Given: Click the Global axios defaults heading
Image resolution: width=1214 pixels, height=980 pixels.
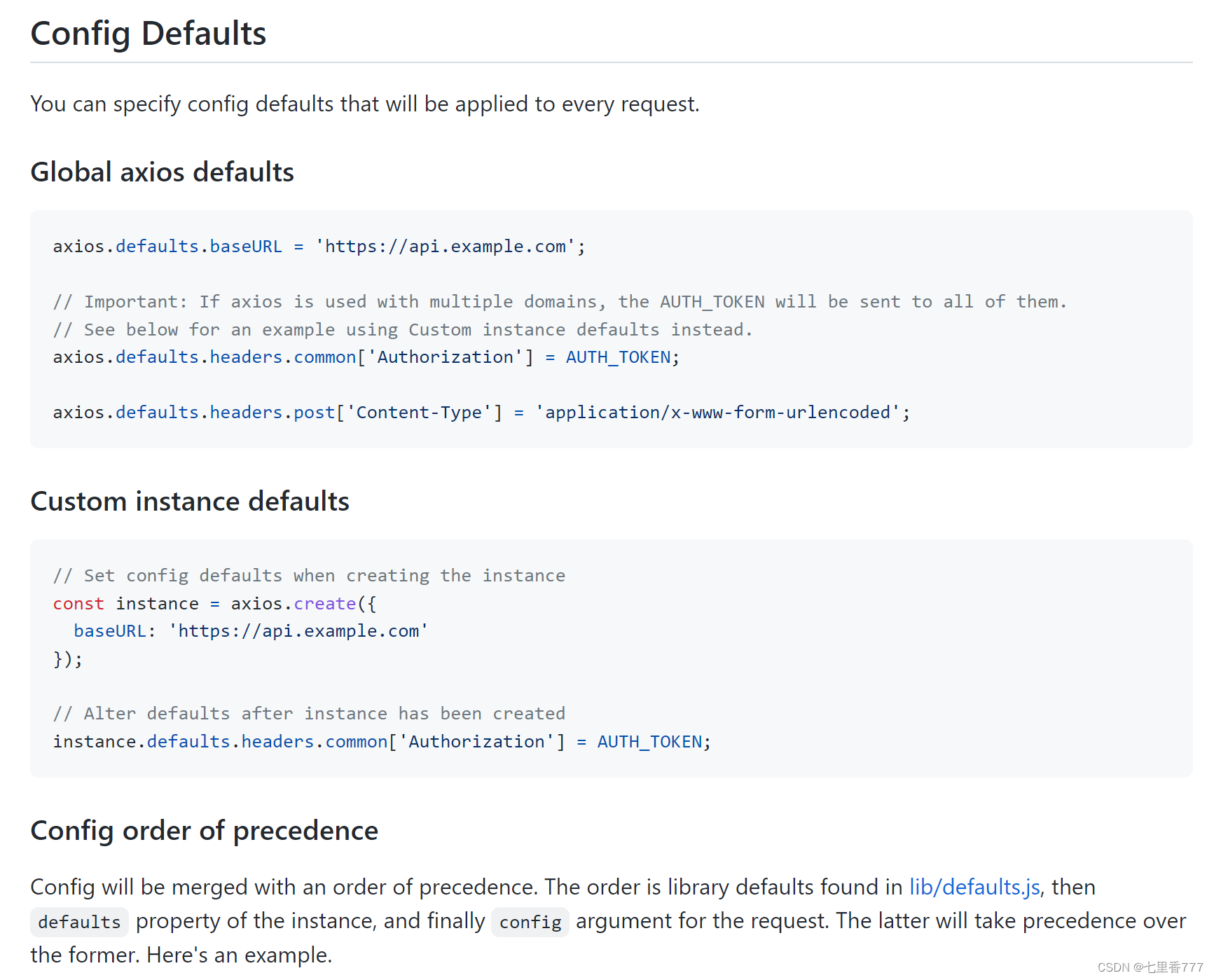Looking at the screenshot, I should [x=163, y=172].
